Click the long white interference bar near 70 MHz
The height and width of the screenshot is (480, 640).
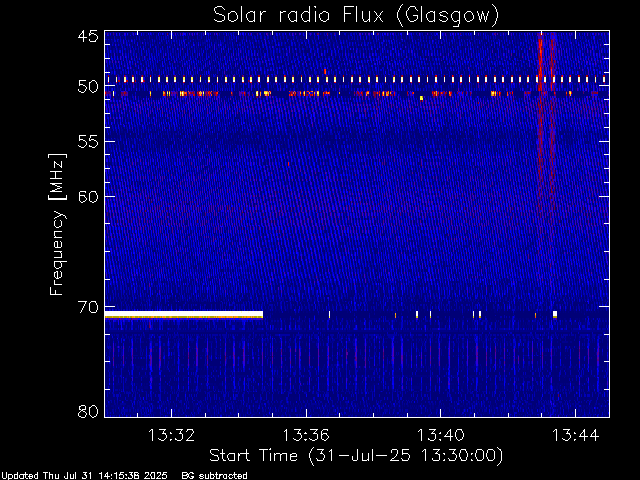click(x=184, y=314)
